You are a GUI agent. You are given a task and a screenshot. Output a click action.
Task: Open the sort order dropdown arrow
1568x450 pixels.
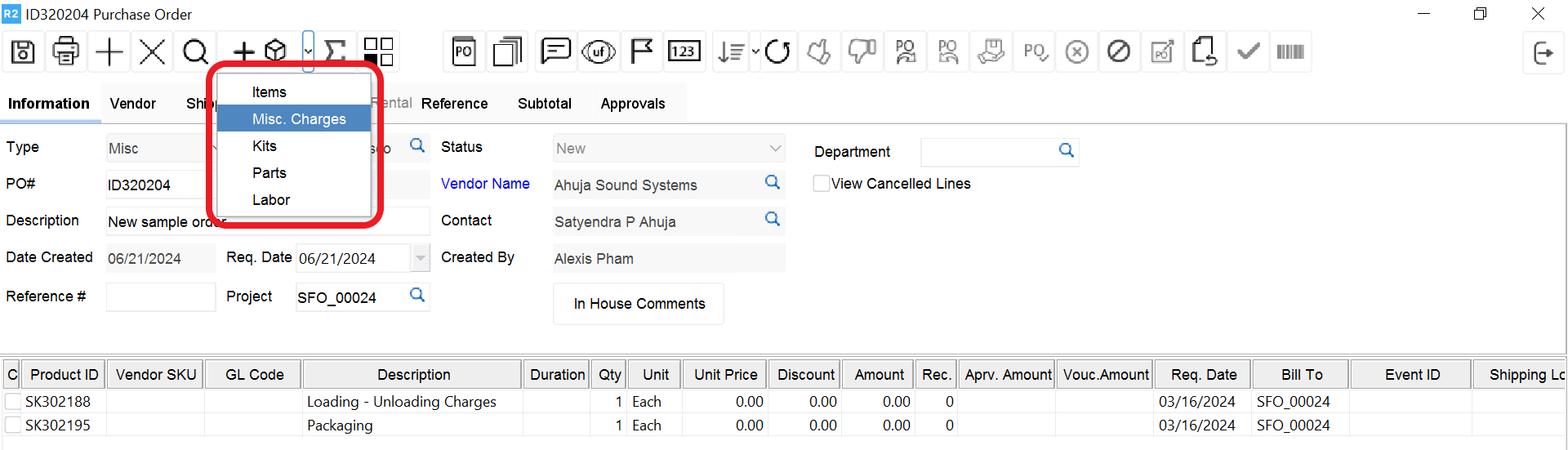point(755,52)
